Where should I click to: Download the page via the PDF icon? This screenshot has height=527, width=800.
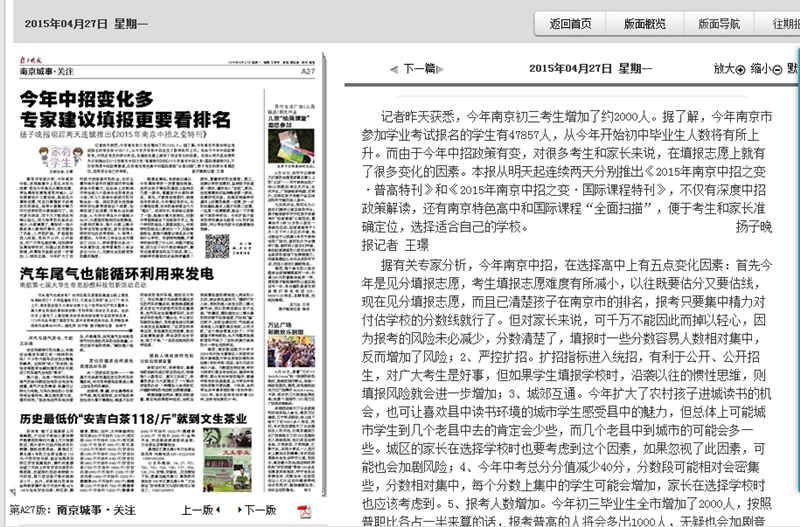point(306,510)
